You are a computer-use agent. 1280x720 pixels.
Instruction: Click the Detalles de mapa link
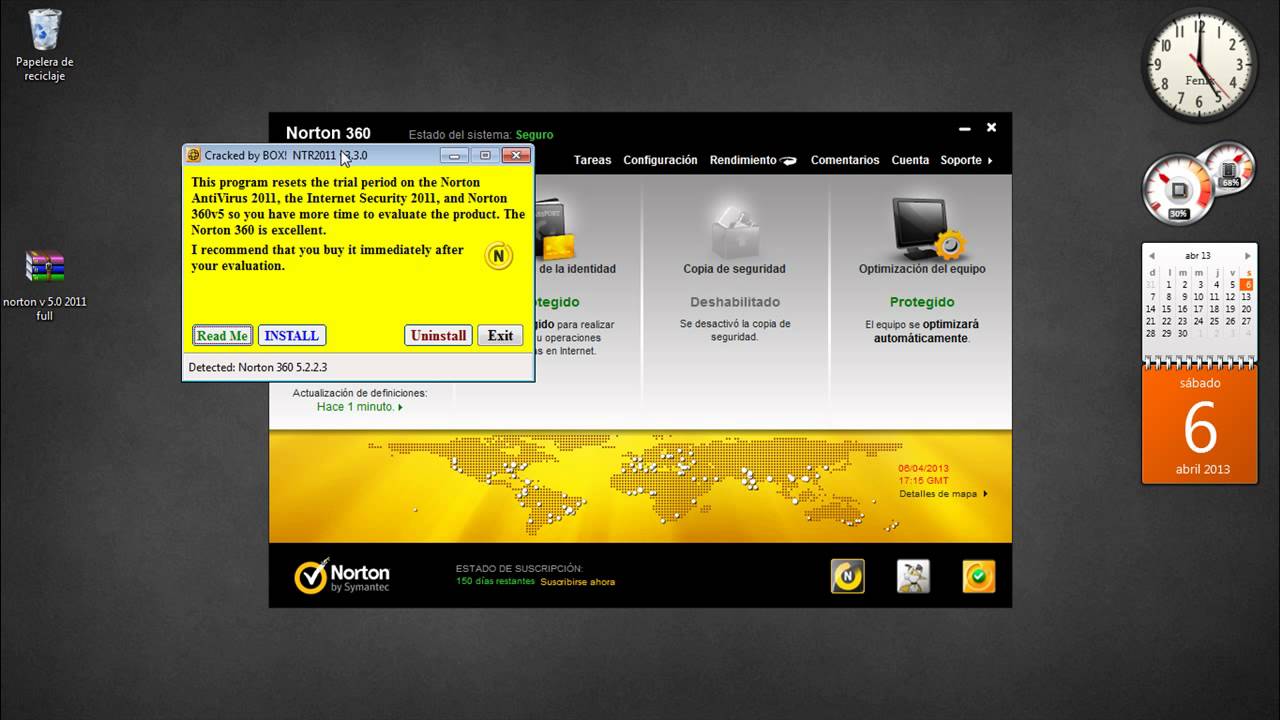point(938,494)
